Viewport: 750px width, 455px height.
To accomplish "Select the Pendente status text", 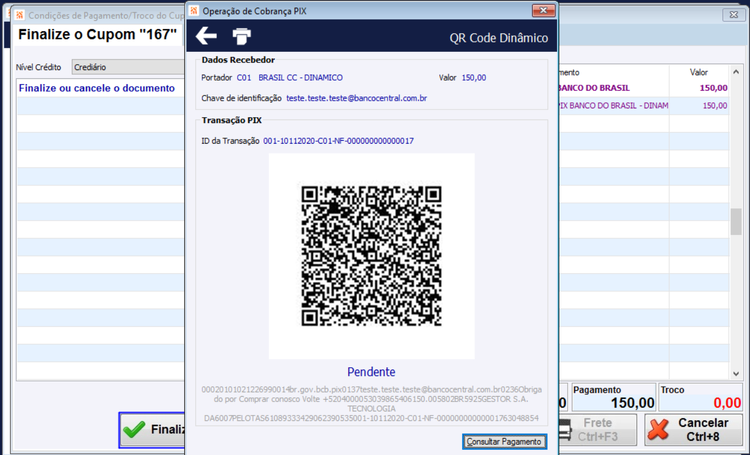I will 371,372.
